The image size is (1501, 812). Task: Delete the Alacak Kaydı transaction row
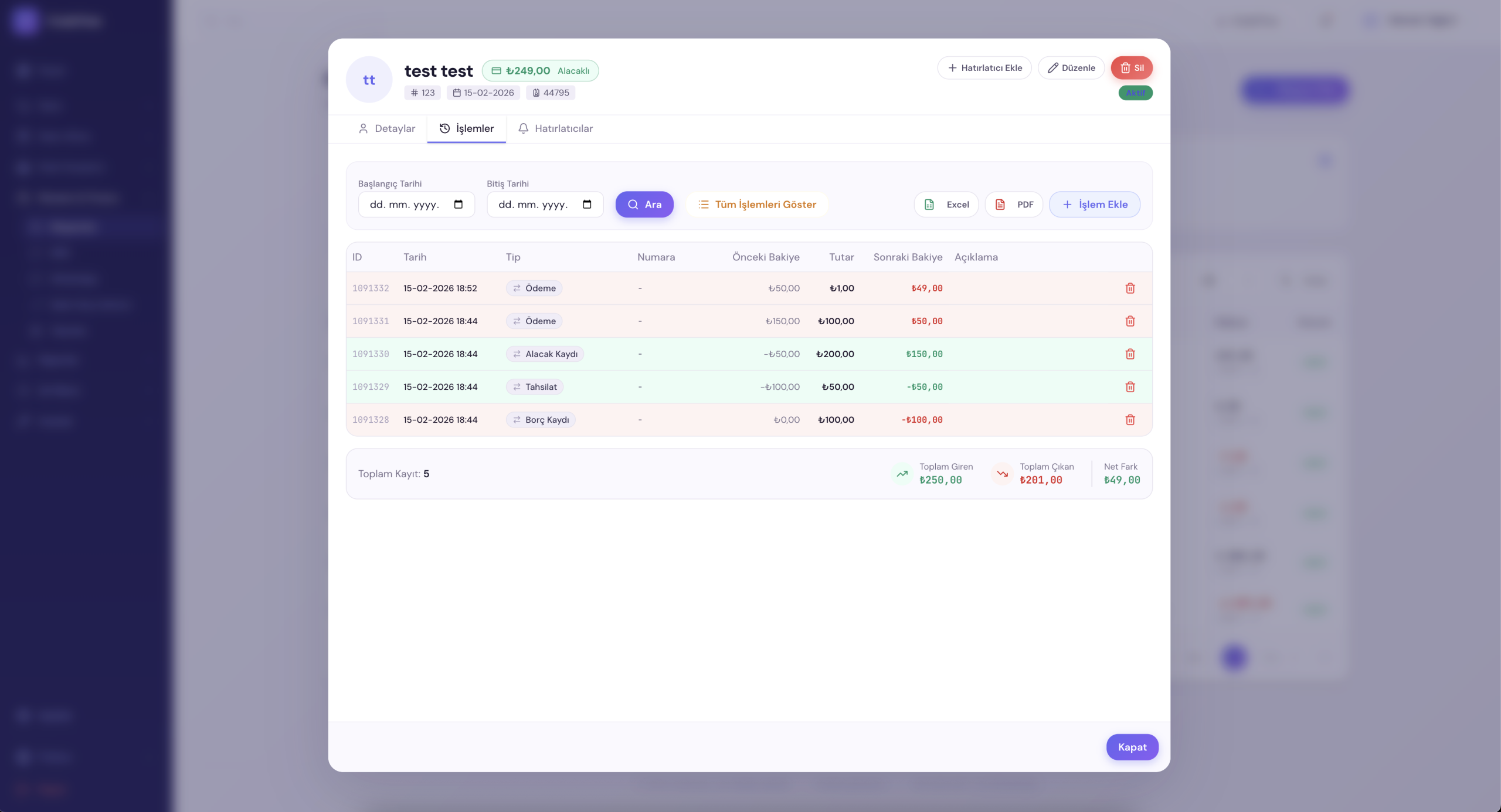tap(1130, 354)
